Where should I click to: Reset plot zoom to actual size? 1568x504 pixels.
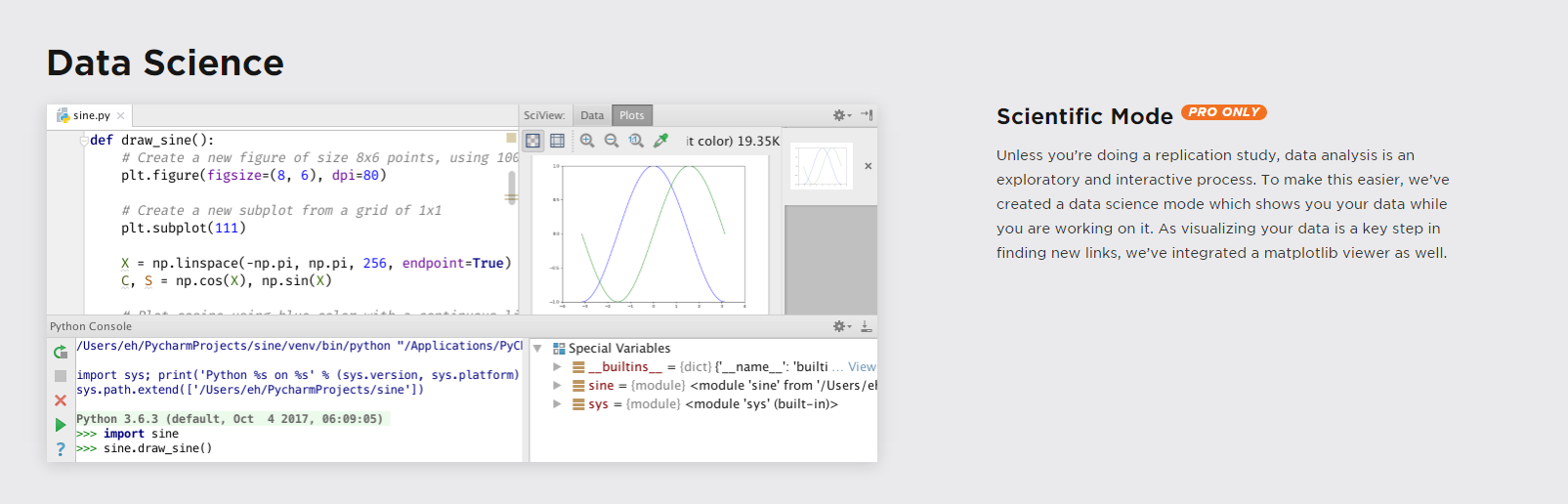pos(636,141)
